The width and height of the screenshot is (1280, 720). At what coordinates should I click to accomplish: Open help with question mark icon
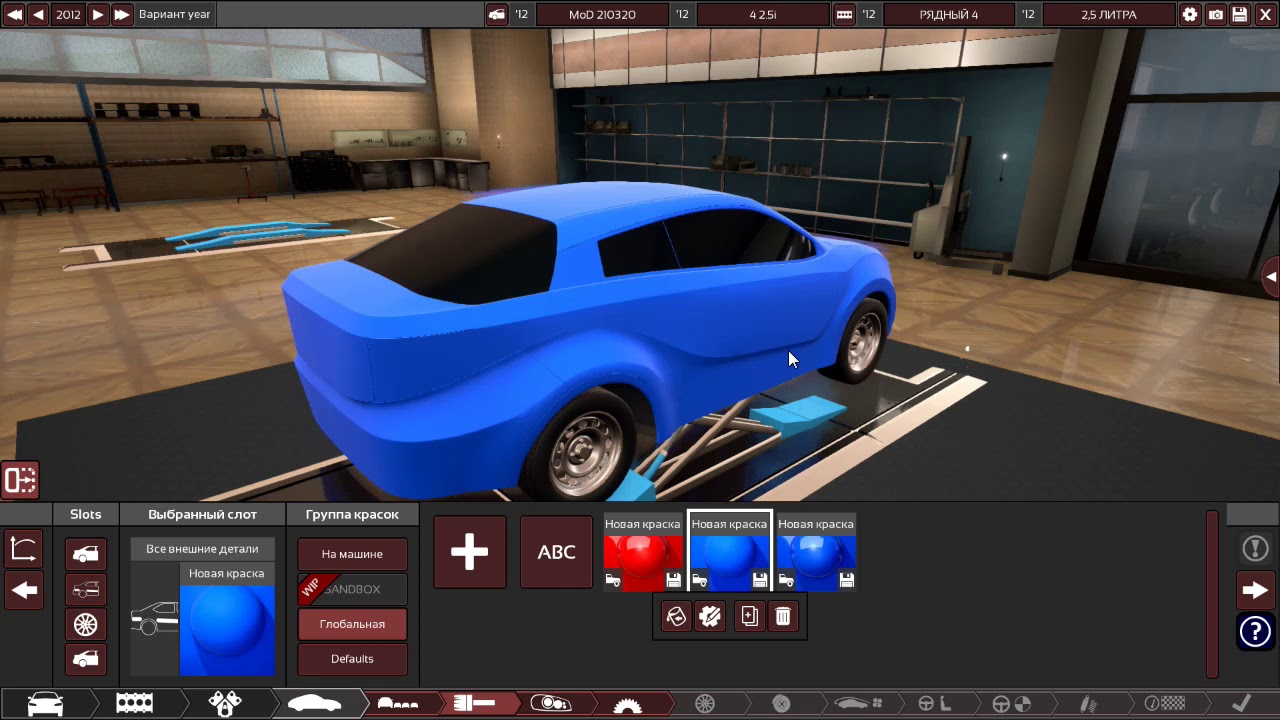1255,632
